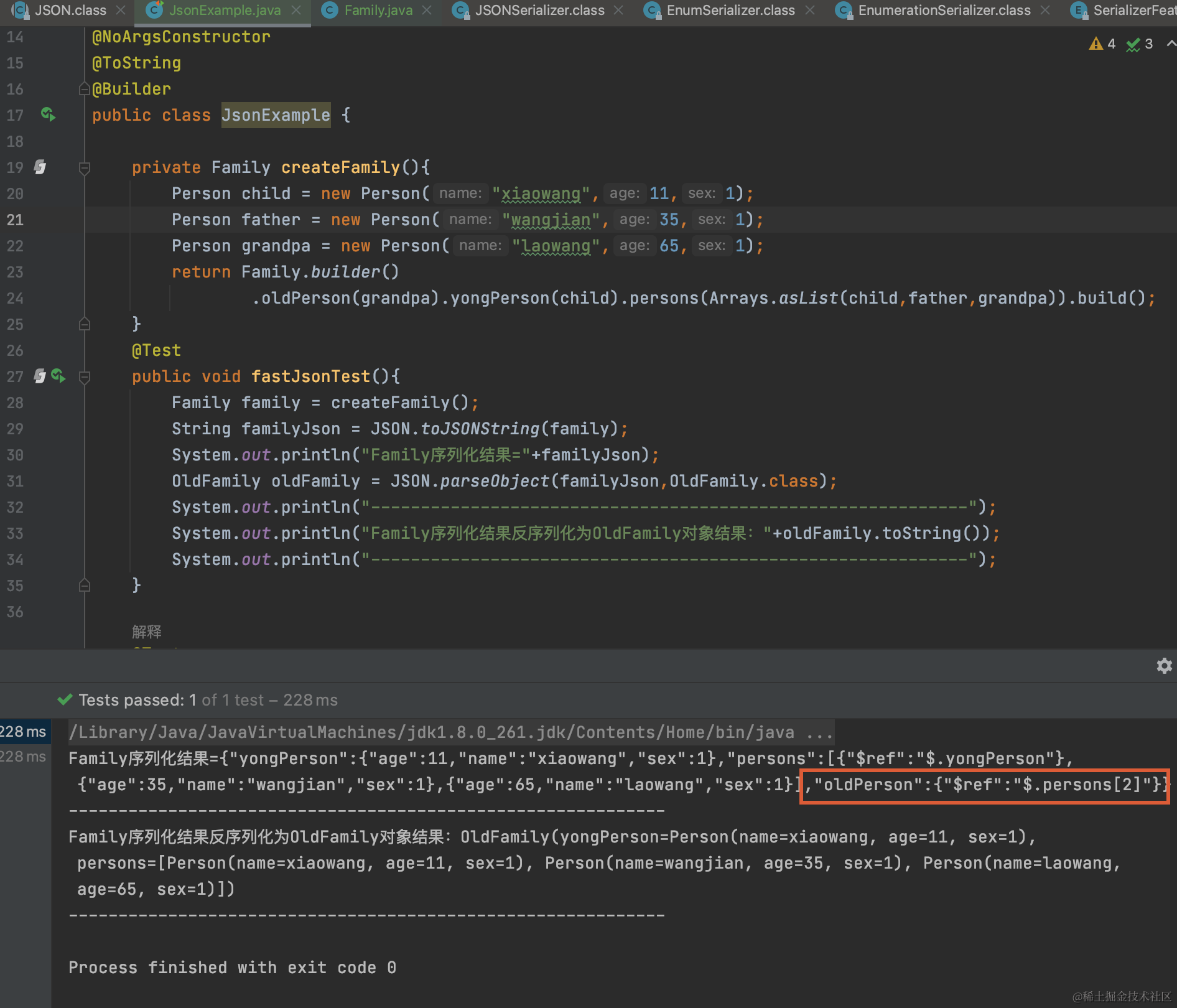Click line number 30 in the gutter
This screenshot has height=1008, width=1177.
click(x=15, y=455)
